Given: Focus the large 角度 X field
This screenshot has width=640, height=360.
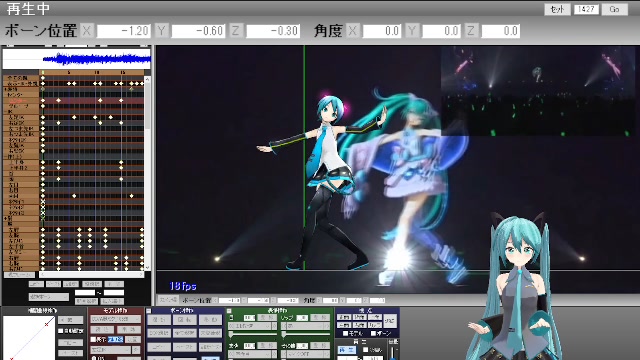Looking at the screenshot, I should click(382, 31).
